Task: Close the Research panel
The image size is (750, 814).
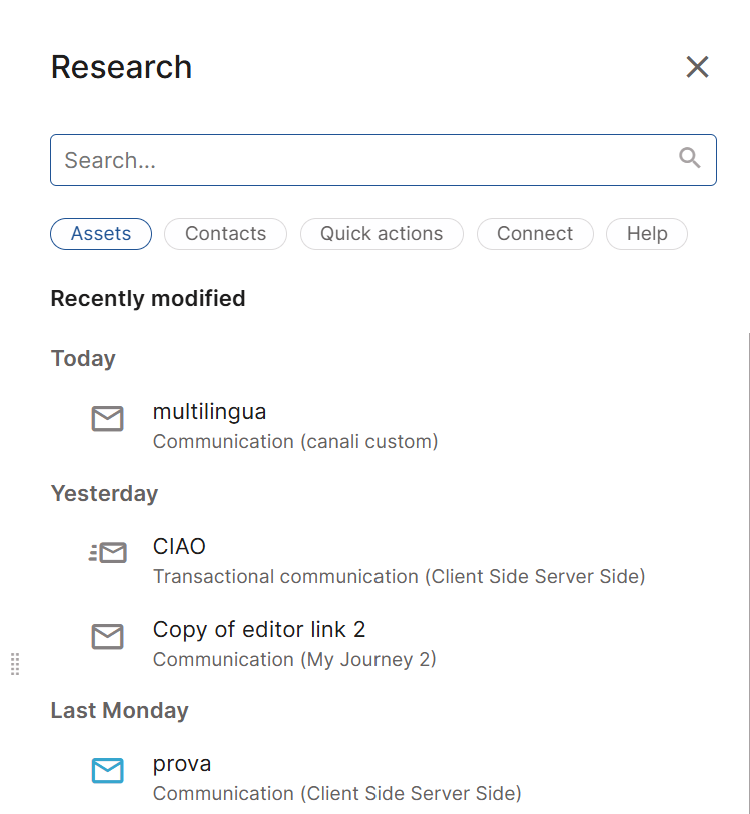Action: click(x=697, y=67)
